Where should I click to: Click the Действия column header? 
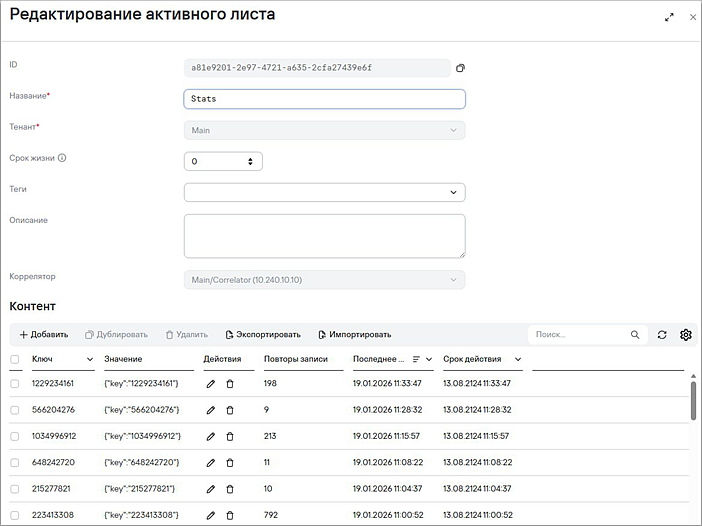click(x=222, y=359)
